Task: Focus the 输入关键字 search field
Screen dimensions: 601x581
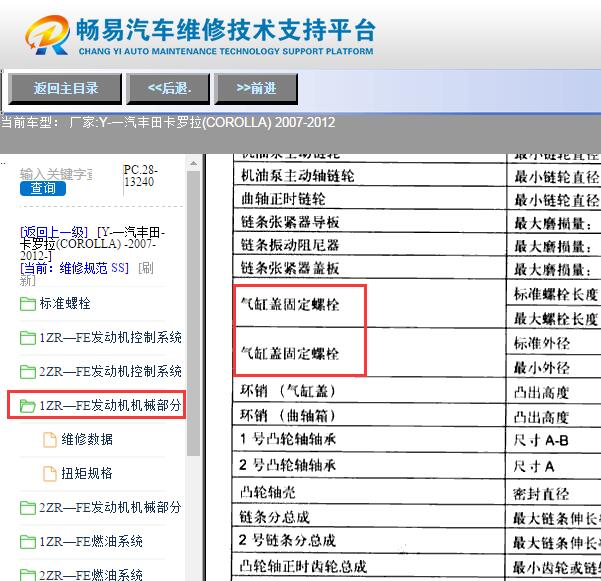Action: (56, 174)
